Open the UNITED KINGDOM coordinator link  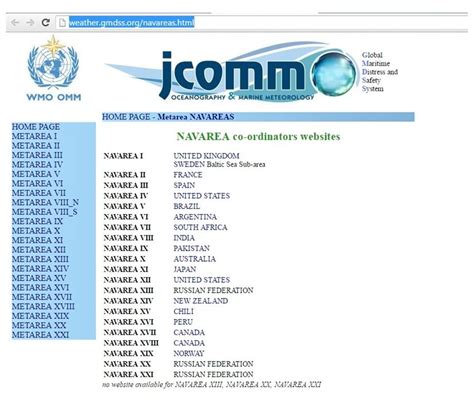(x=206, y=156)
